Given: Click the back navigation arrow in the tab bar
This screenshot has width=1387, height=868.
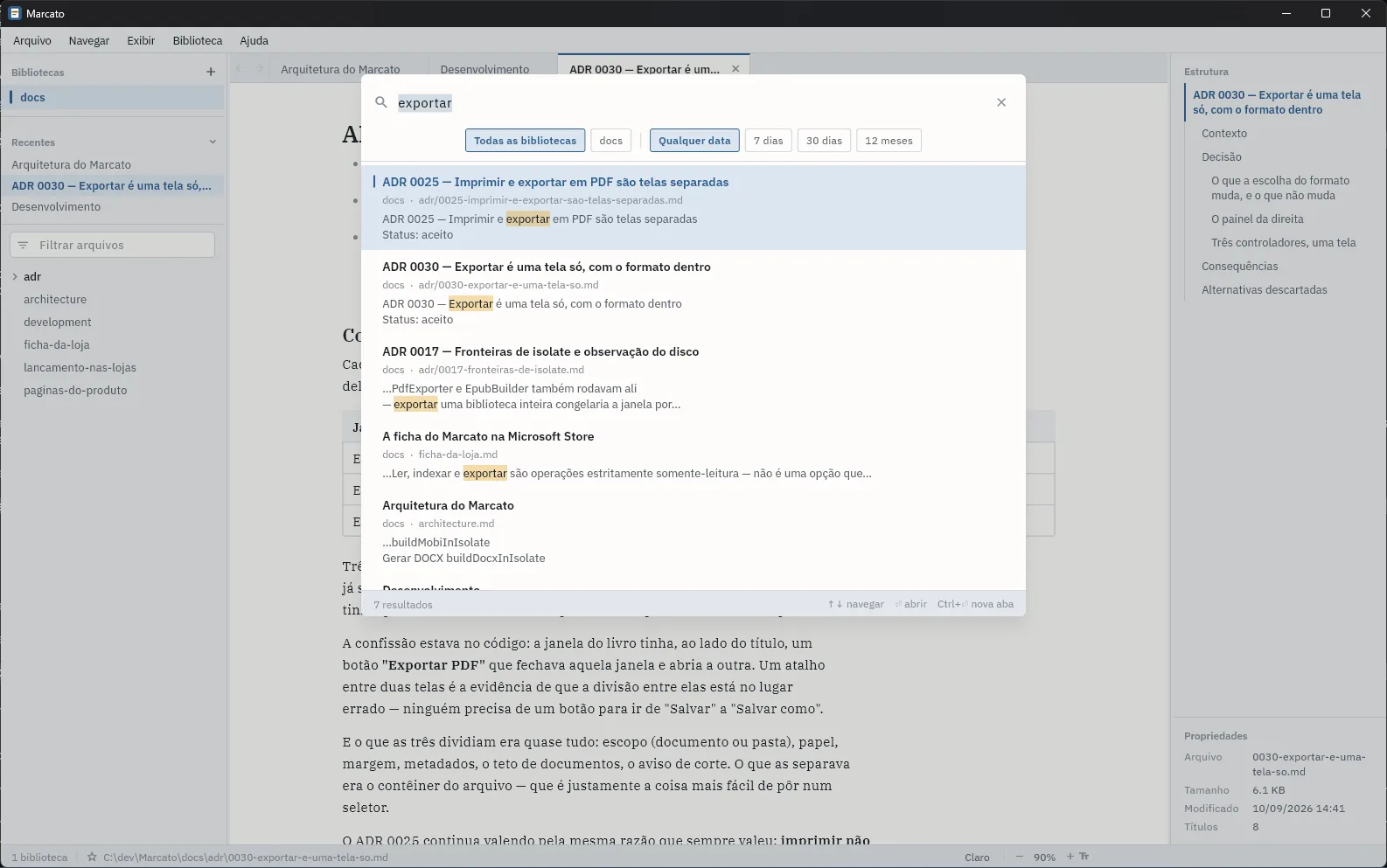Looking at the screenshot, I should 238,68.
